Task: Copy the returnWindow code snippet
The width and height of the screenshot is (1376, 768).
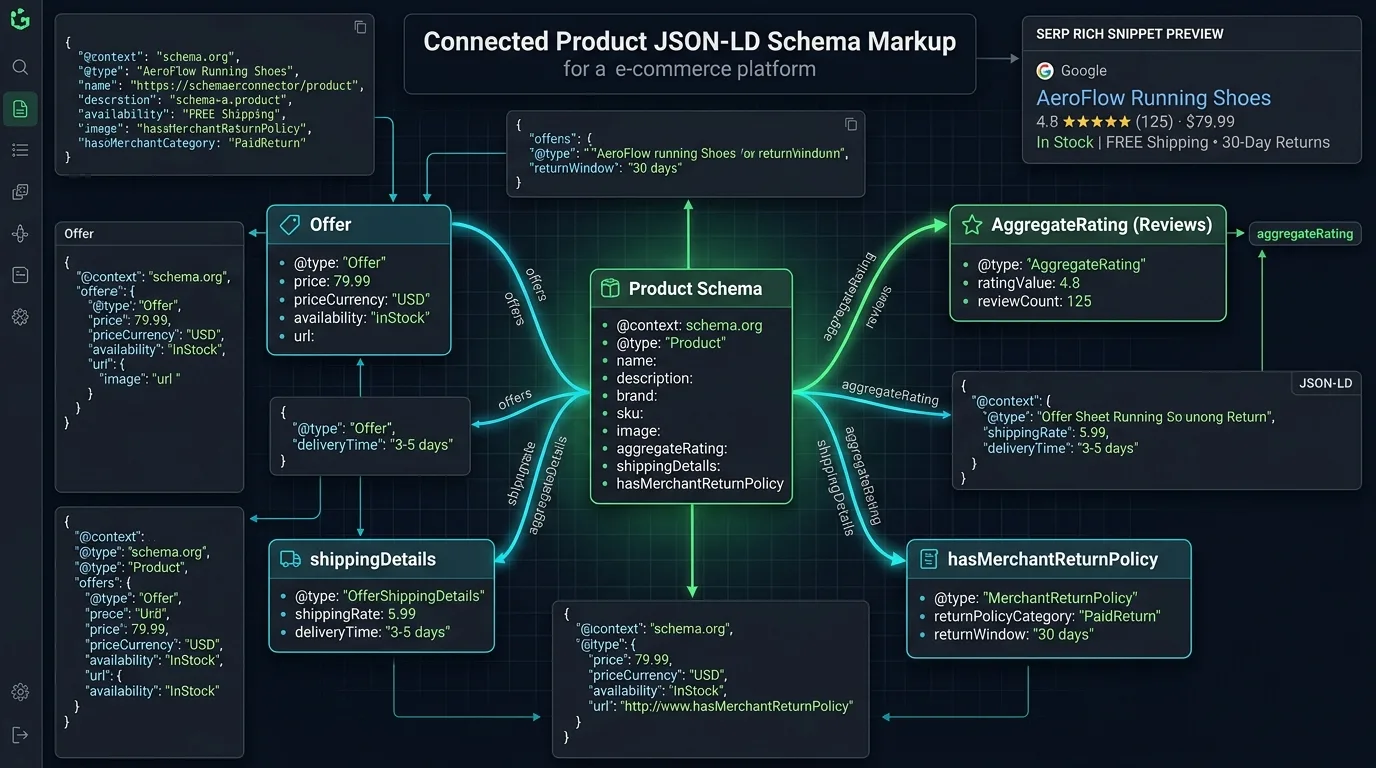Action: tap(851, 125)
